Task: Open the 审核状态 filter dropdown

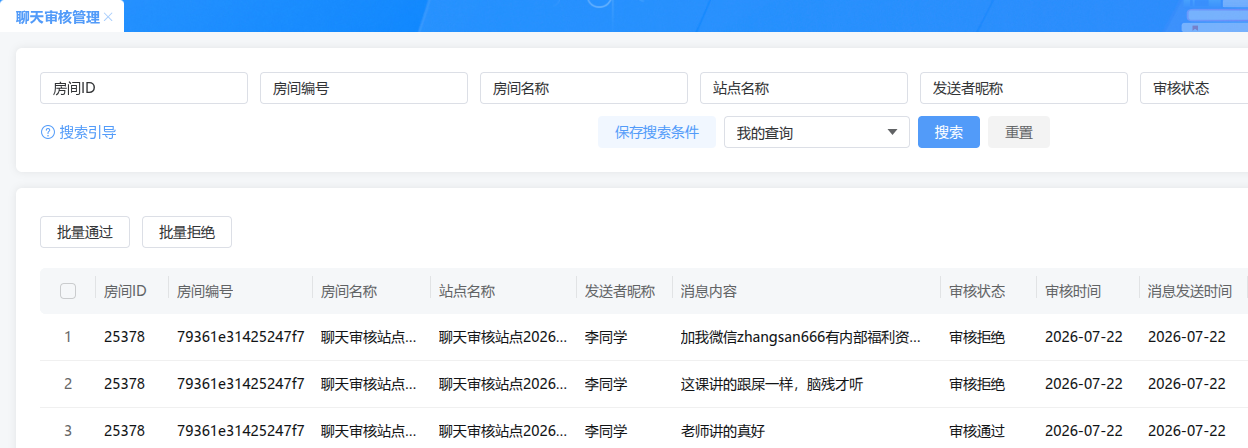Action: (1194, 88)
